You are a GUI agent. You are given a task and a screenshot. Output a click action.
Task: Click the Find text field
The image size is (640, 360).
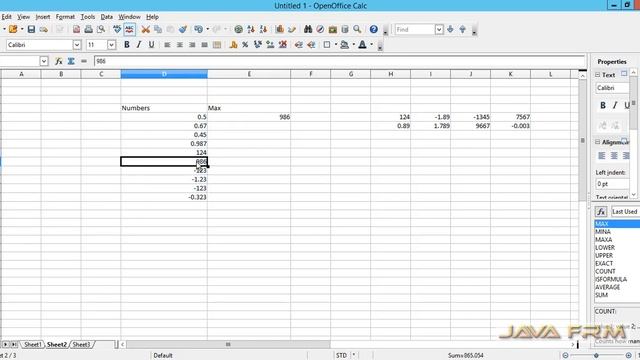pos(415,29)
